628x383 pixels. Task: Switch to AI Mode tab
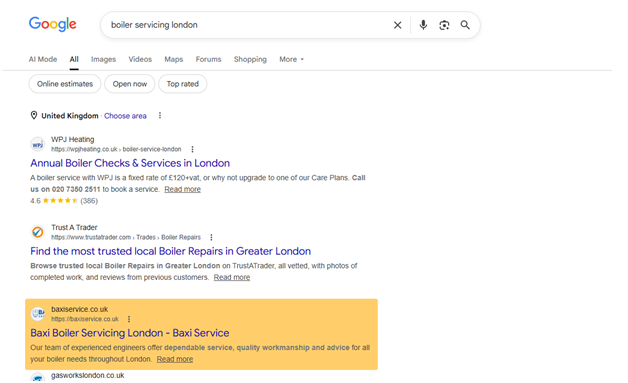coord(43,59)
